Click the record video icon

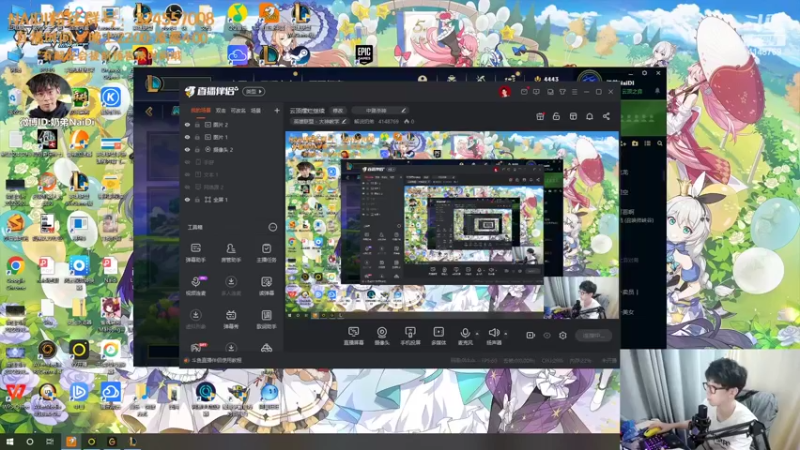coord(531,335)
